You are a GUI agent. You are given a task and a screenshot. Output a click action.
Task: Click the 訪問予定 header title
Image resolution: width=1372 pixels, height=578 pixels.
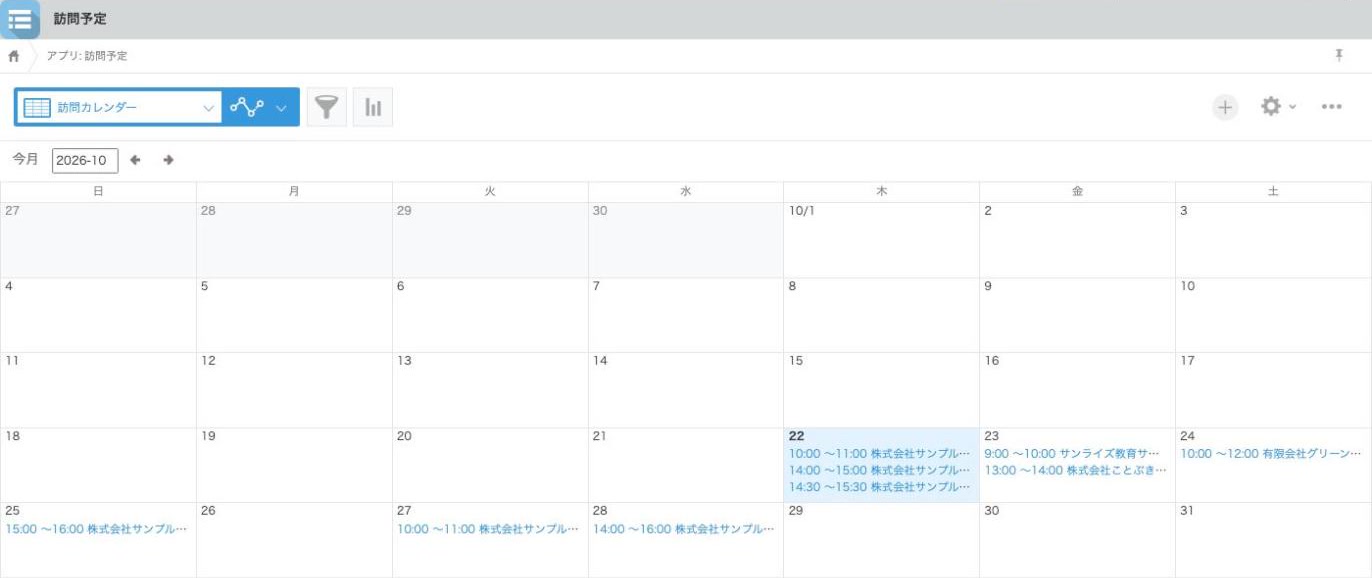click(x=80, y=19)
